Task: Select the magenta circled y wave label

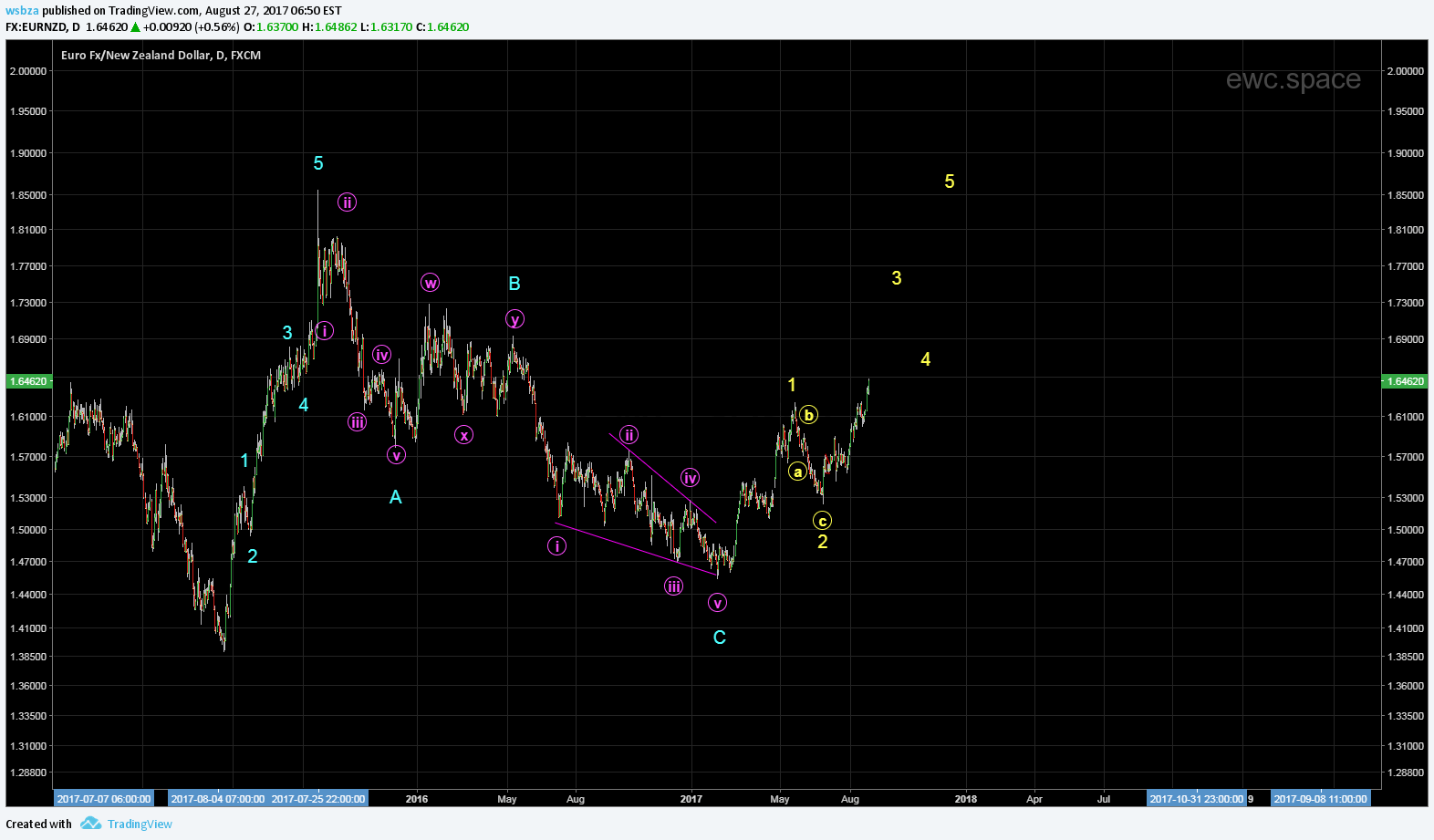Action: point(515,319)
